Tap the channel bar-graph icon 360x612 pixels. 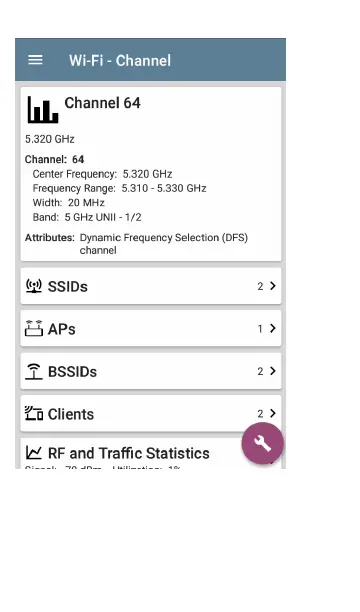43,110
